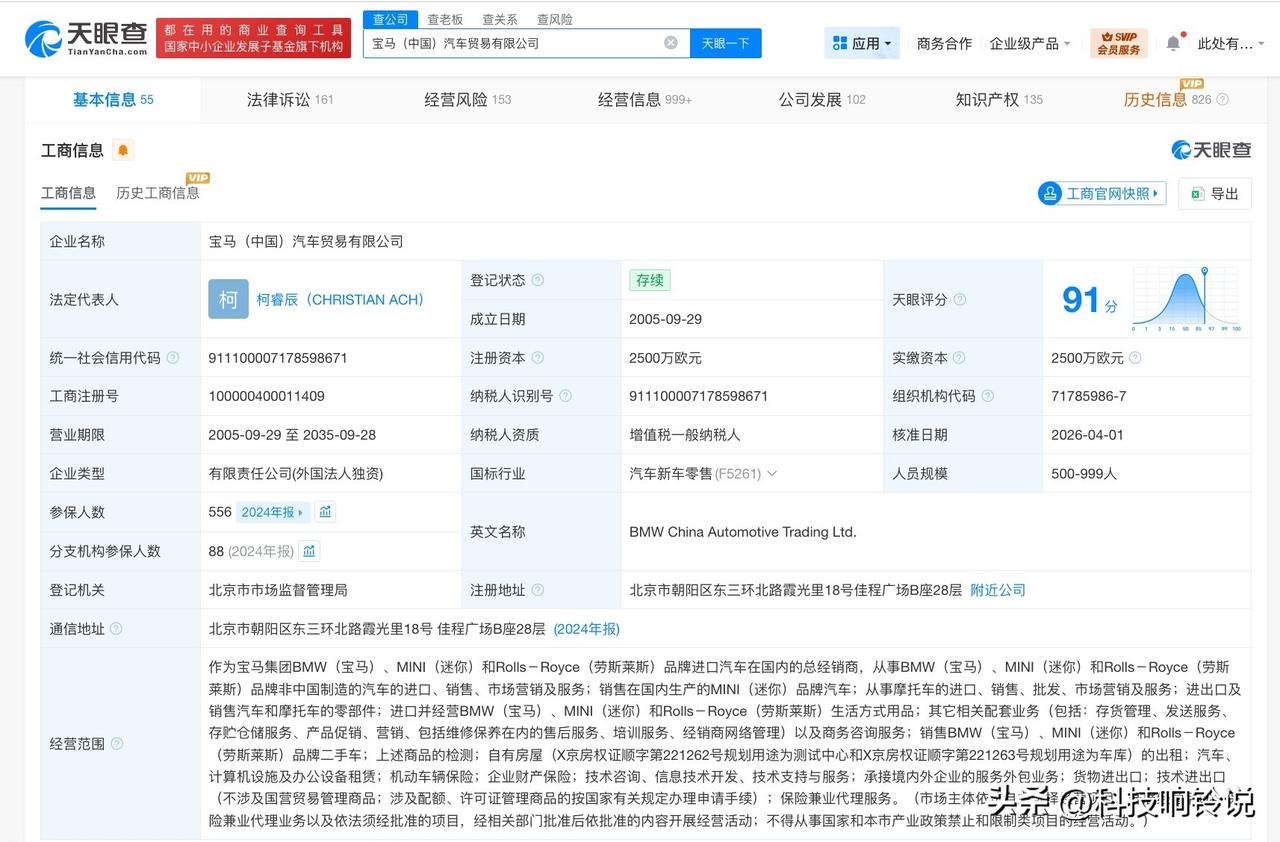Click the 附近公司 link

pyautogui.click(x=996, y=590)
